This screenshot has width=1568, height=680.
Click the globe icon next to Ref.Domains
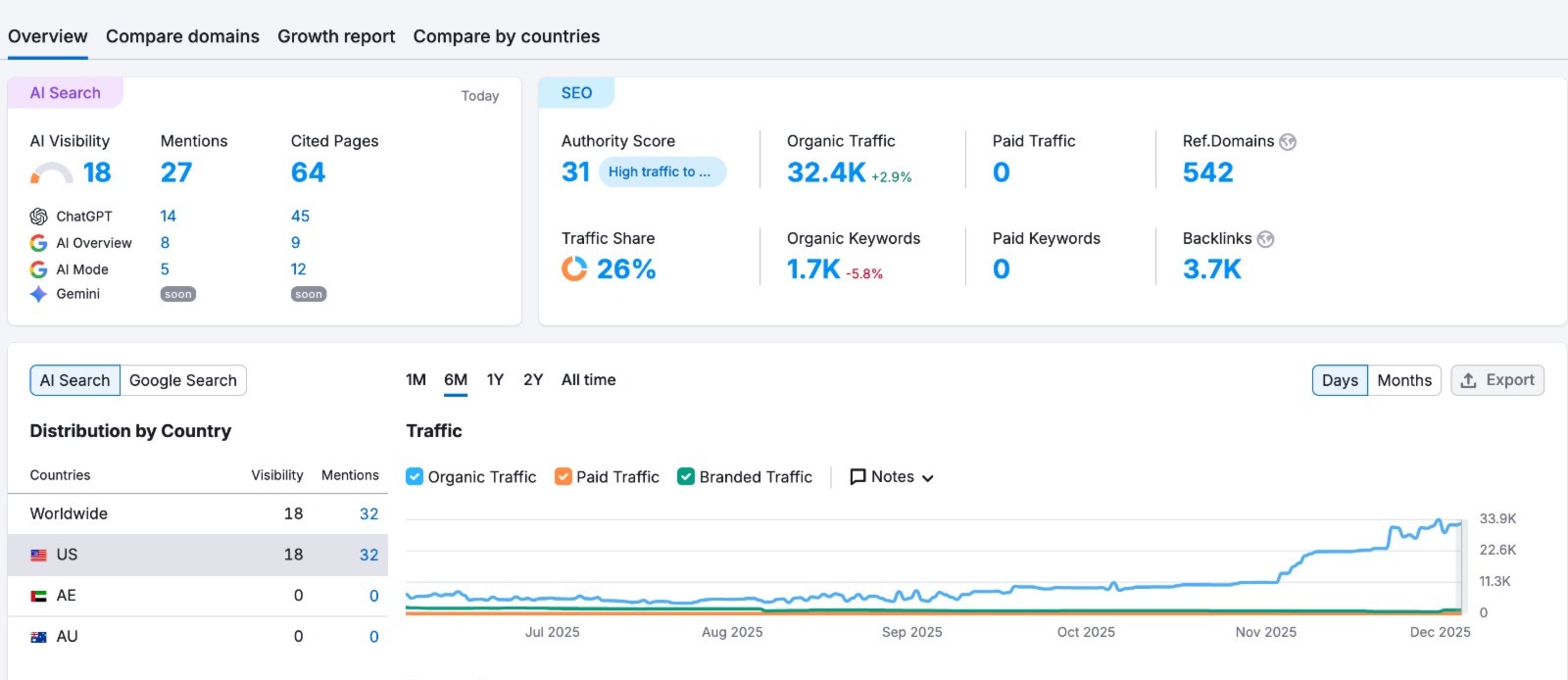[x=1288, y=142]
